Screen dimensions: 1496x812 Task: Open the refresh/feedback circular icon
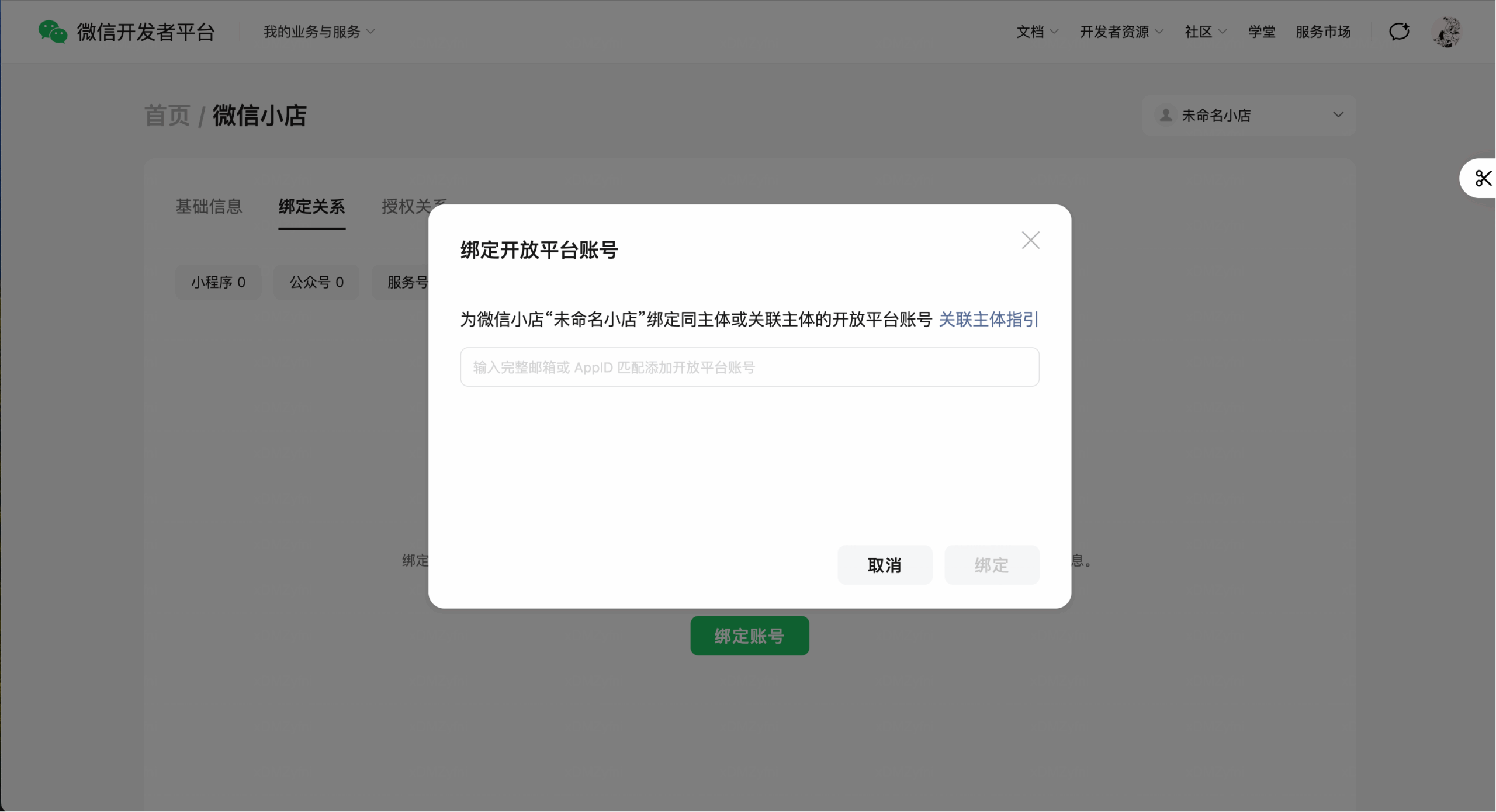1399,32
